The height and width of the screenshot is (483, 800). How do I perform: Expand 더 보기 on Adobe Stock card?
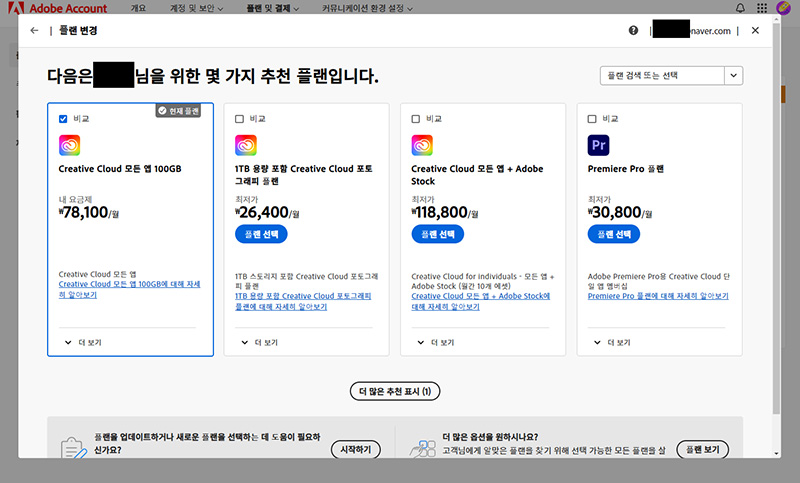436,342
